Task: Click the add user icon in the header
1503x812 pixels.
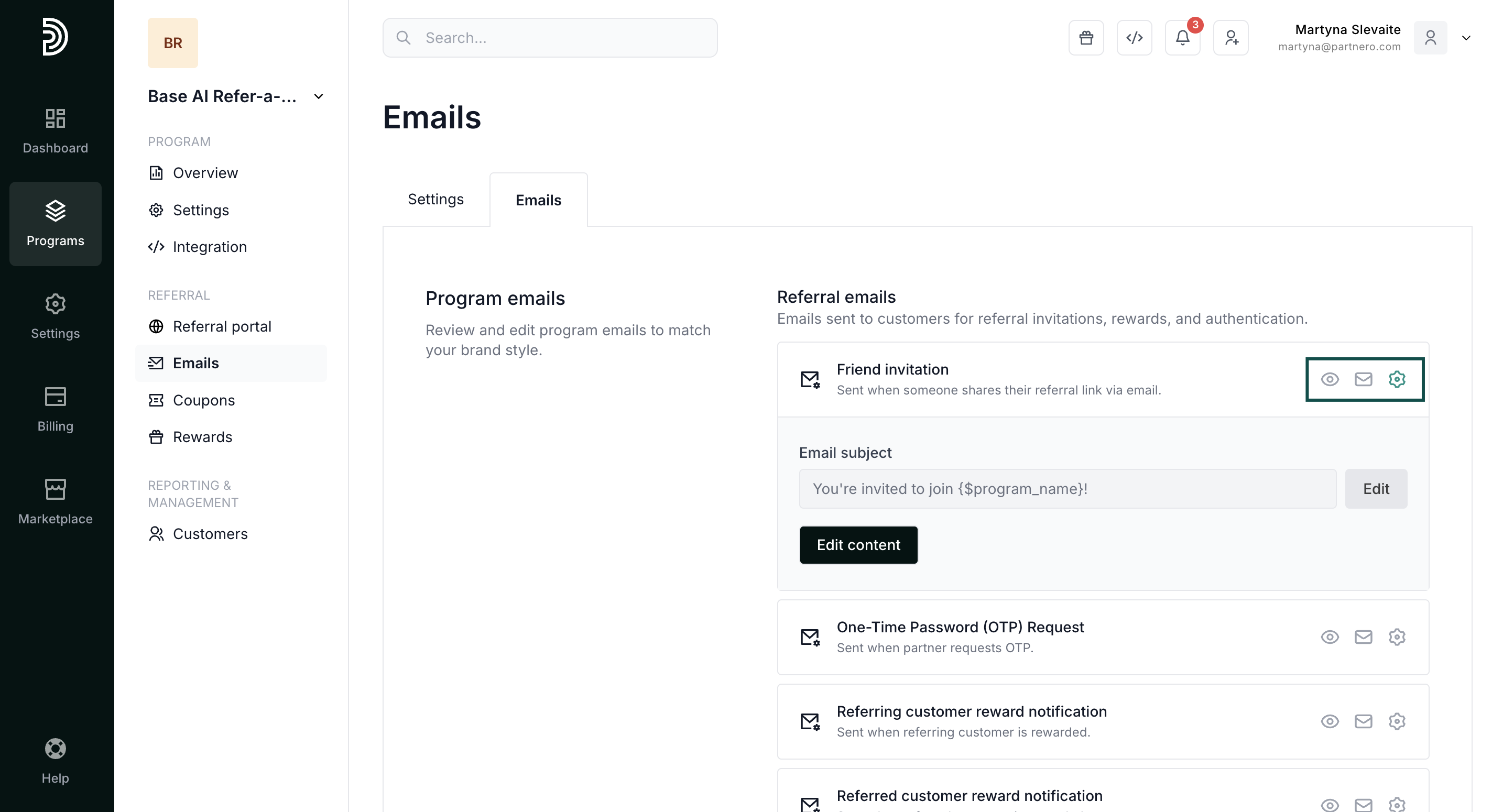Action: [x=1230, y=38]
